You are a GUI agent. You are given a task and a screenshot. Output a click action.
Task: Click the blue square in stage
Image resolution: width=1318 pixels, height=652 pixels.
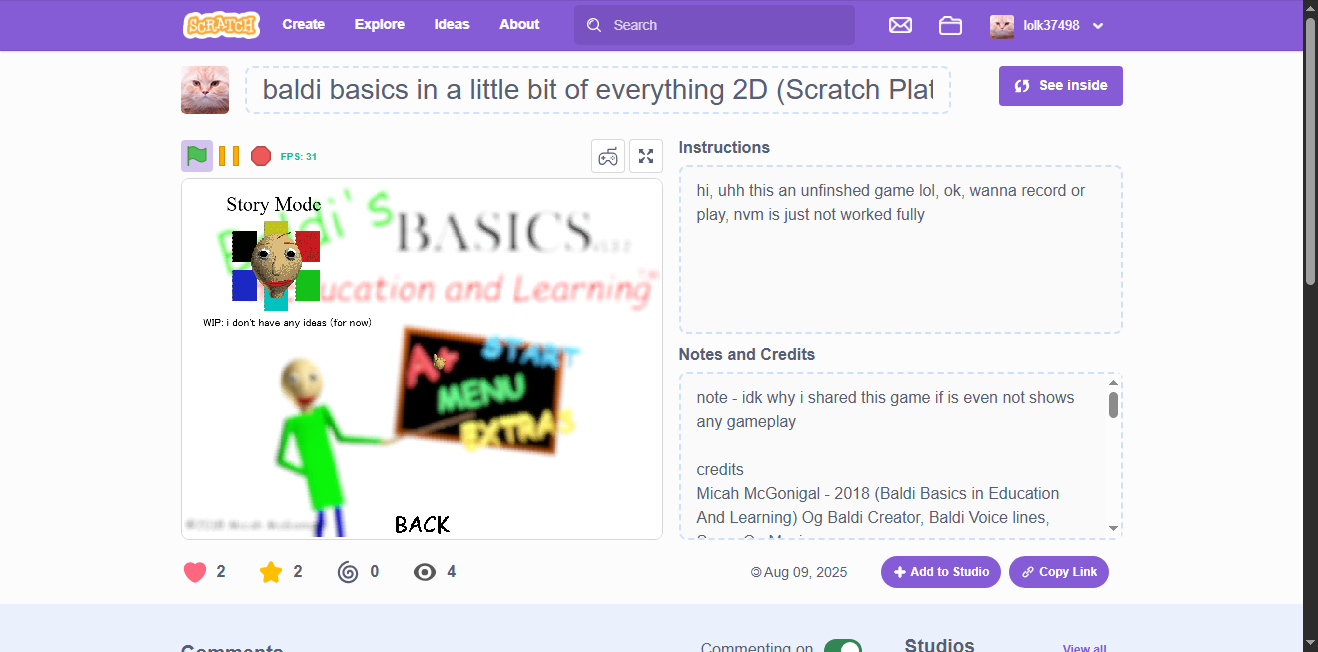(x=244, y=286)
